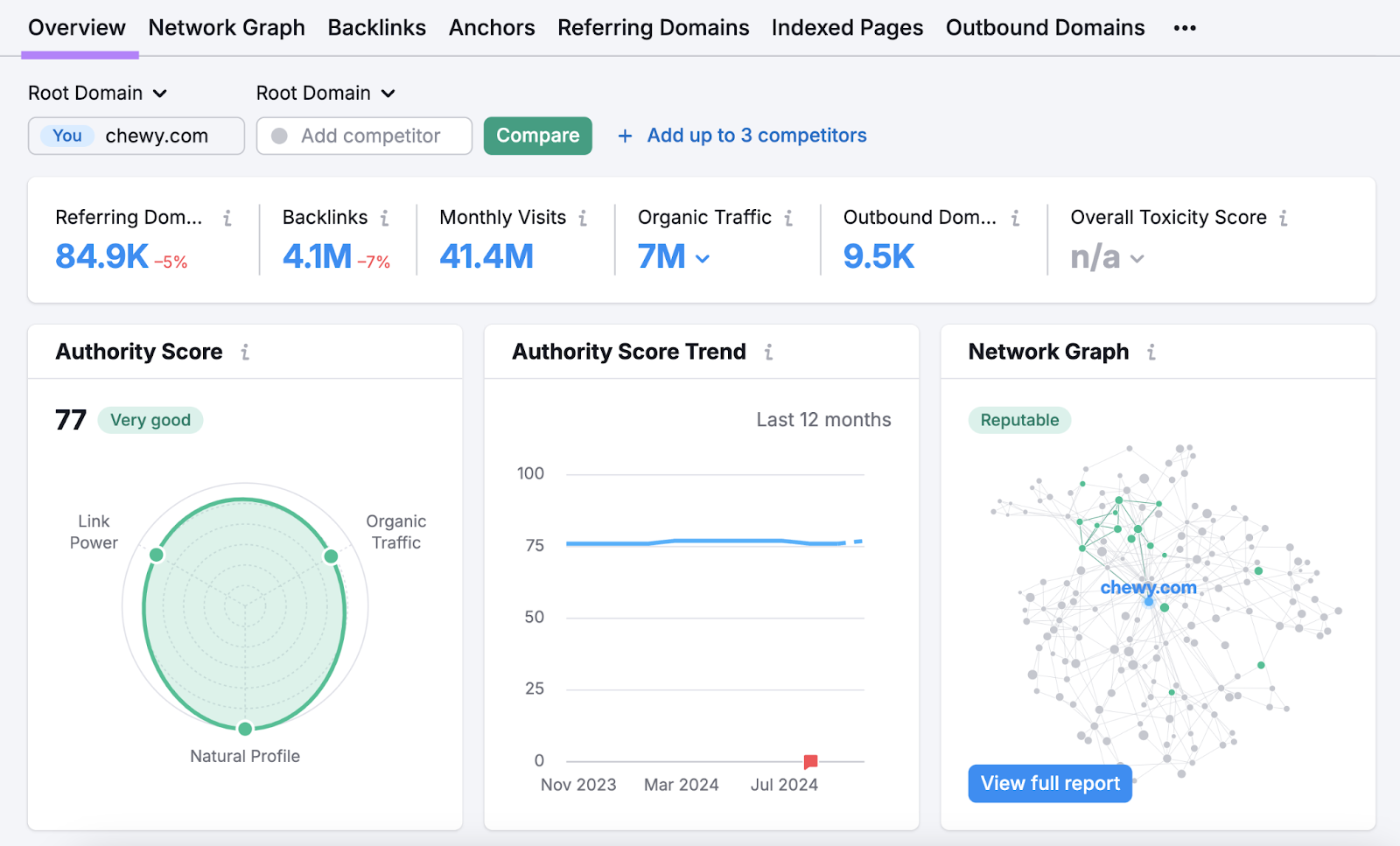Click the Organic Traffic info icon
The height and width of the screenshot is (846, 1400).
pyautogui.click(x=788, y=217)
